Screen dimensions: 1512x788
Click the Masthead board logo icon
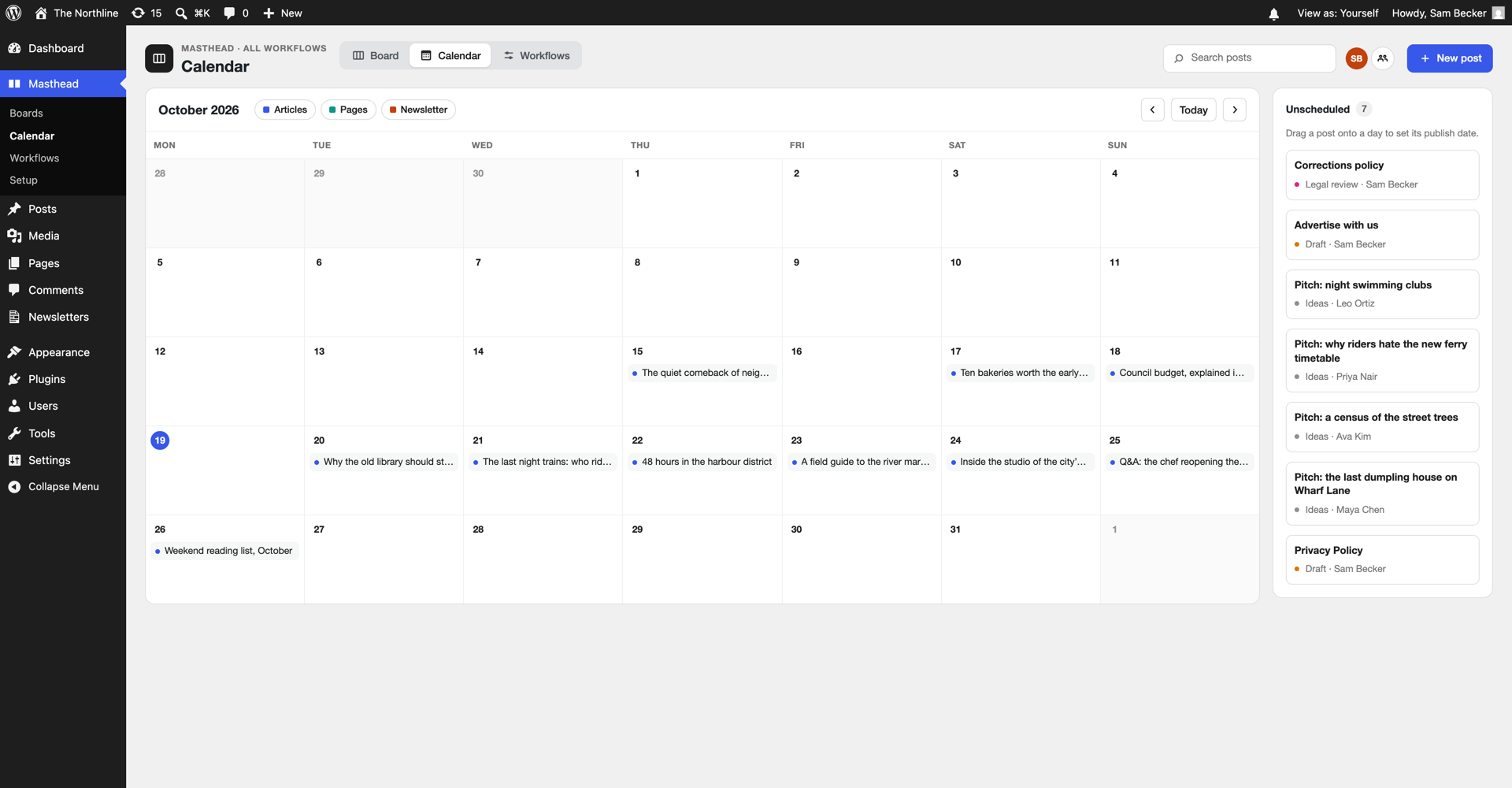pyautogui.click(x=159, y=58)
